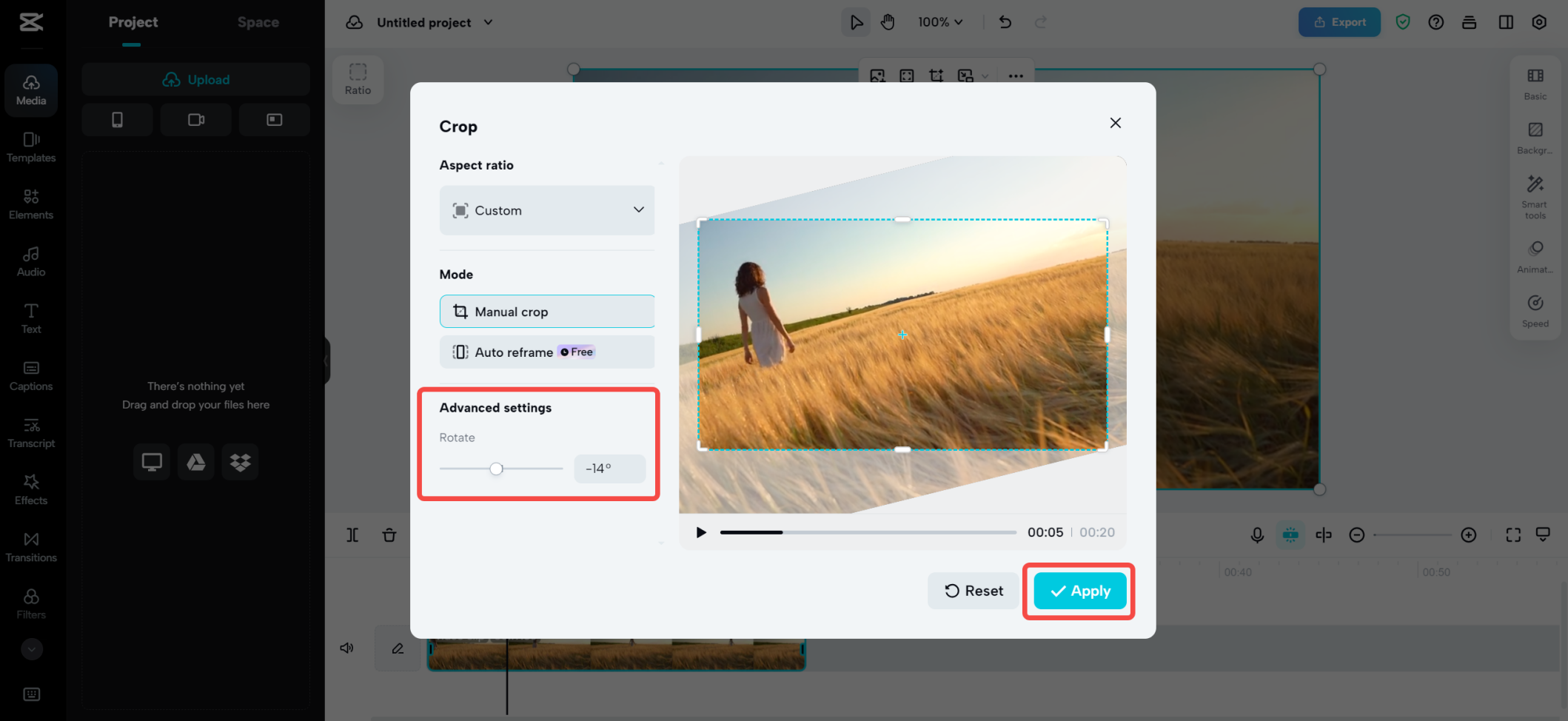The image size is (1568, 721).
Task: Click the Delete clip trash icon
Action: pyautogui.click(x=389, y=534)
